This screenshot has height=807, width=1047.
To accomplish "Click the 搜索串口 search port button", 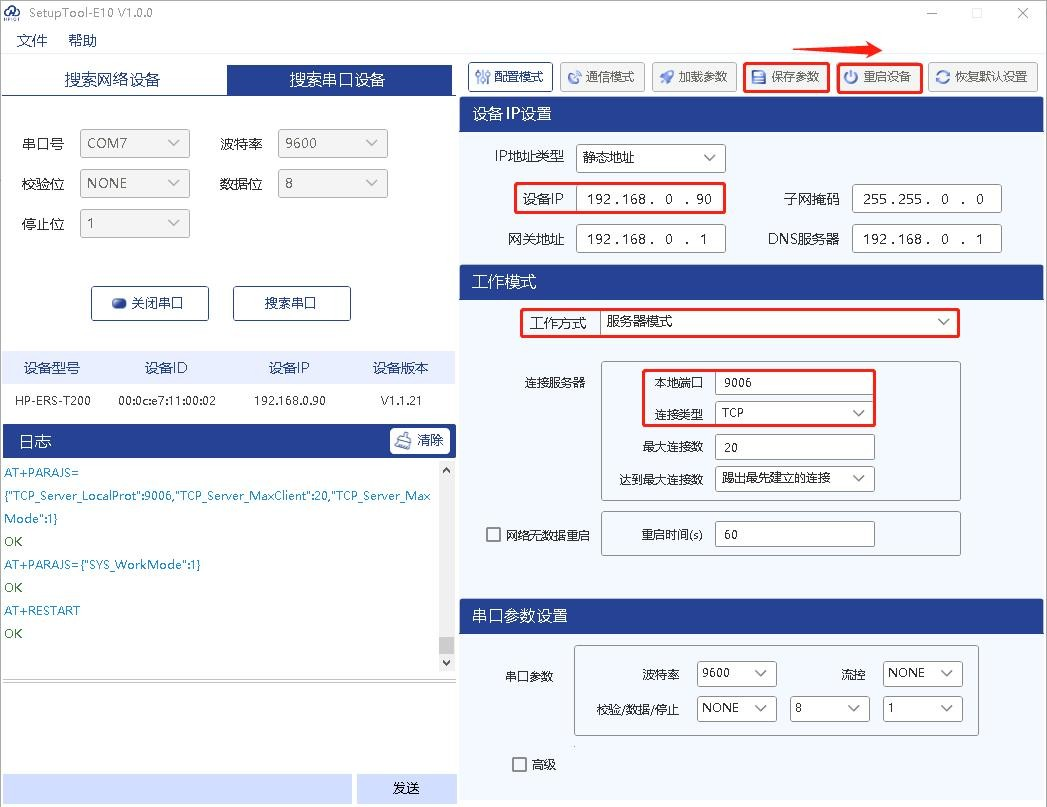I will click(x=291, y=304).
